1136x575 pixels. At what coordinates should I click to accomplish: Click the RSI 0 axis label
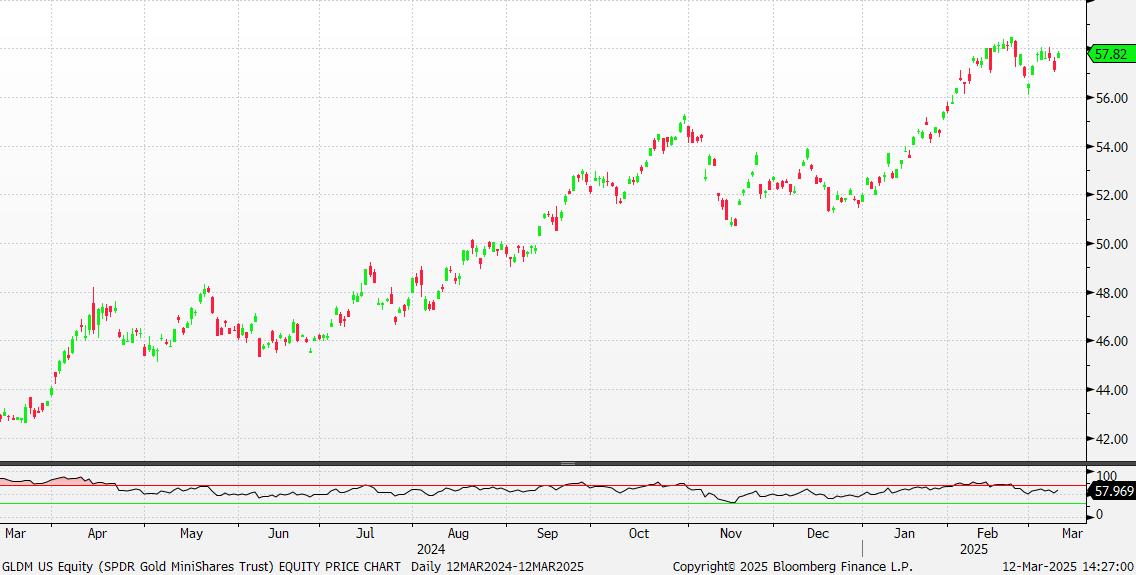(x=1100, y=514)
